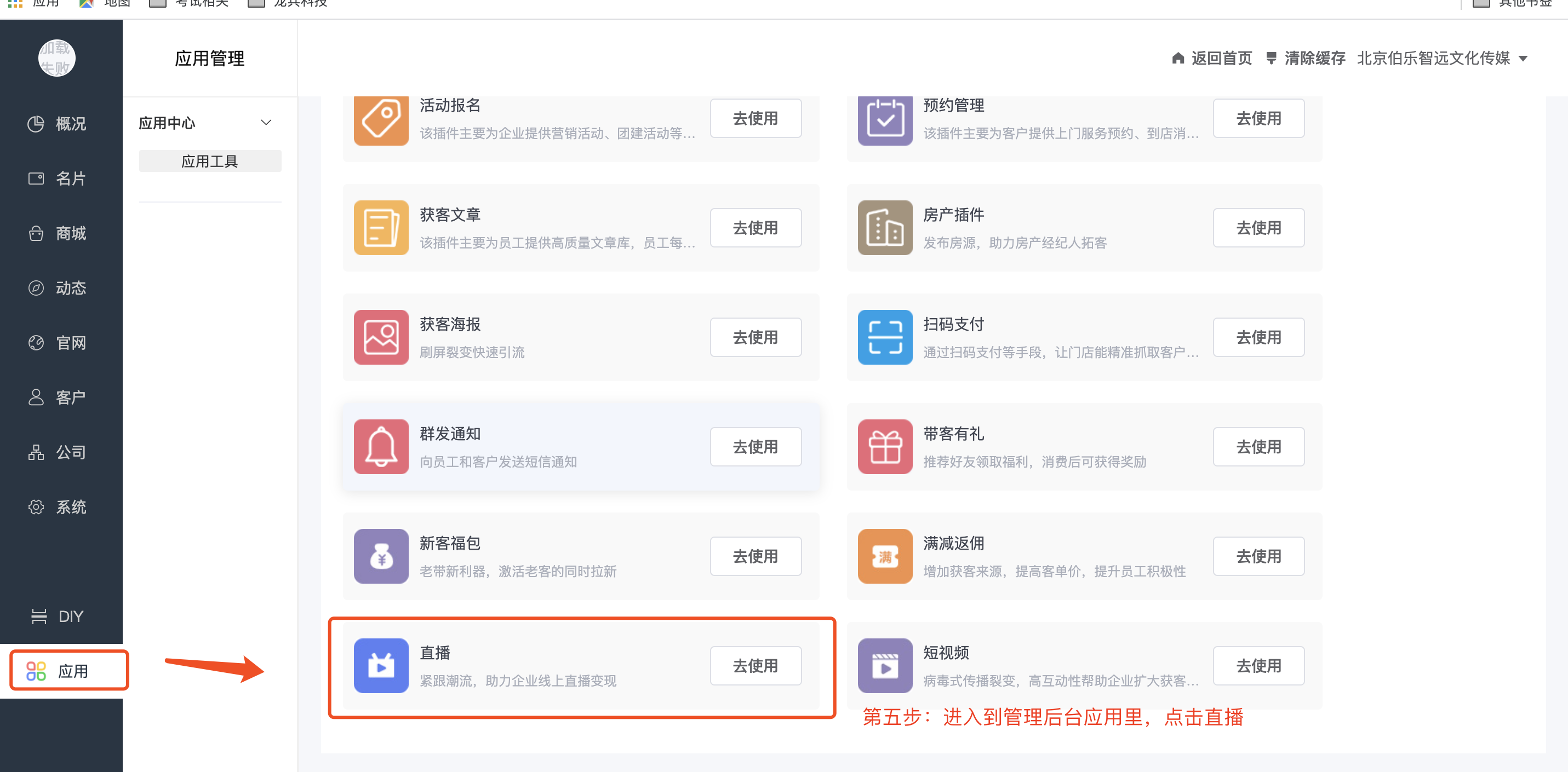
Task: Click 清除缓存 link
Action: [1305, 59]
